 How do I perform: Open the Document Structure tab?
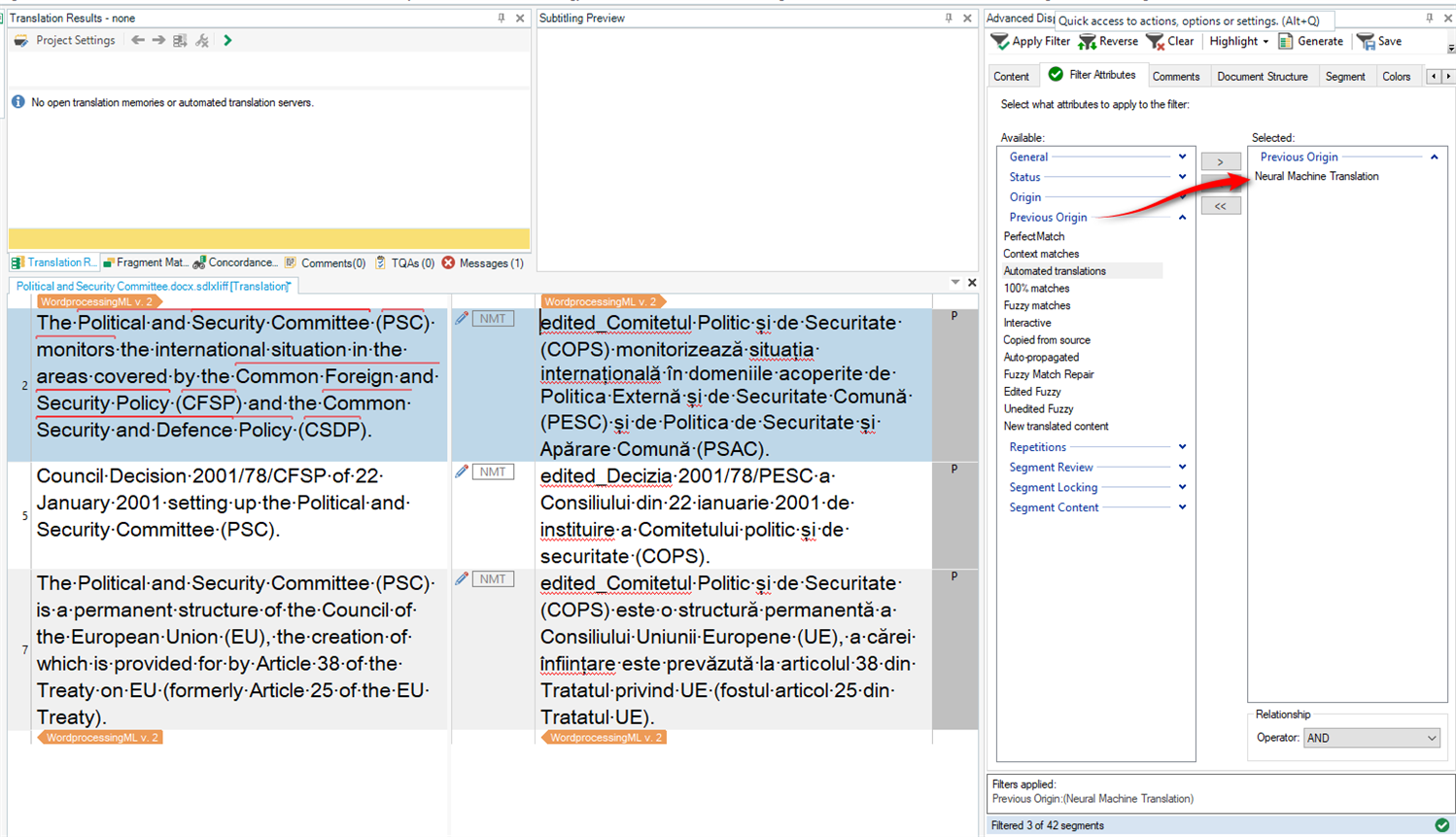1262,77
